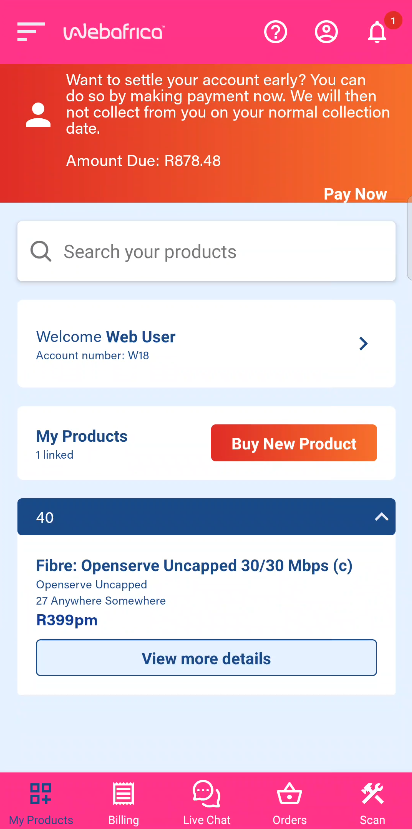The height and width of the screenshot is (829, 412).
Task: Go to the Orders tab
Action: [x=289, y=801]
